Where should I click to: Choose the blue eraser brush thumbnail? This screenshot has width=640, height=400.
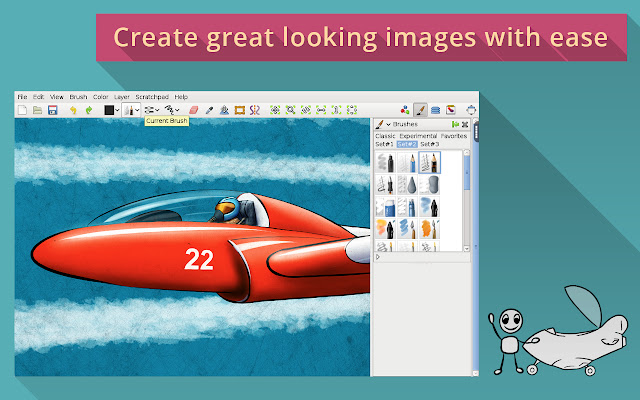pyautogui.click(x=385, y=207)
